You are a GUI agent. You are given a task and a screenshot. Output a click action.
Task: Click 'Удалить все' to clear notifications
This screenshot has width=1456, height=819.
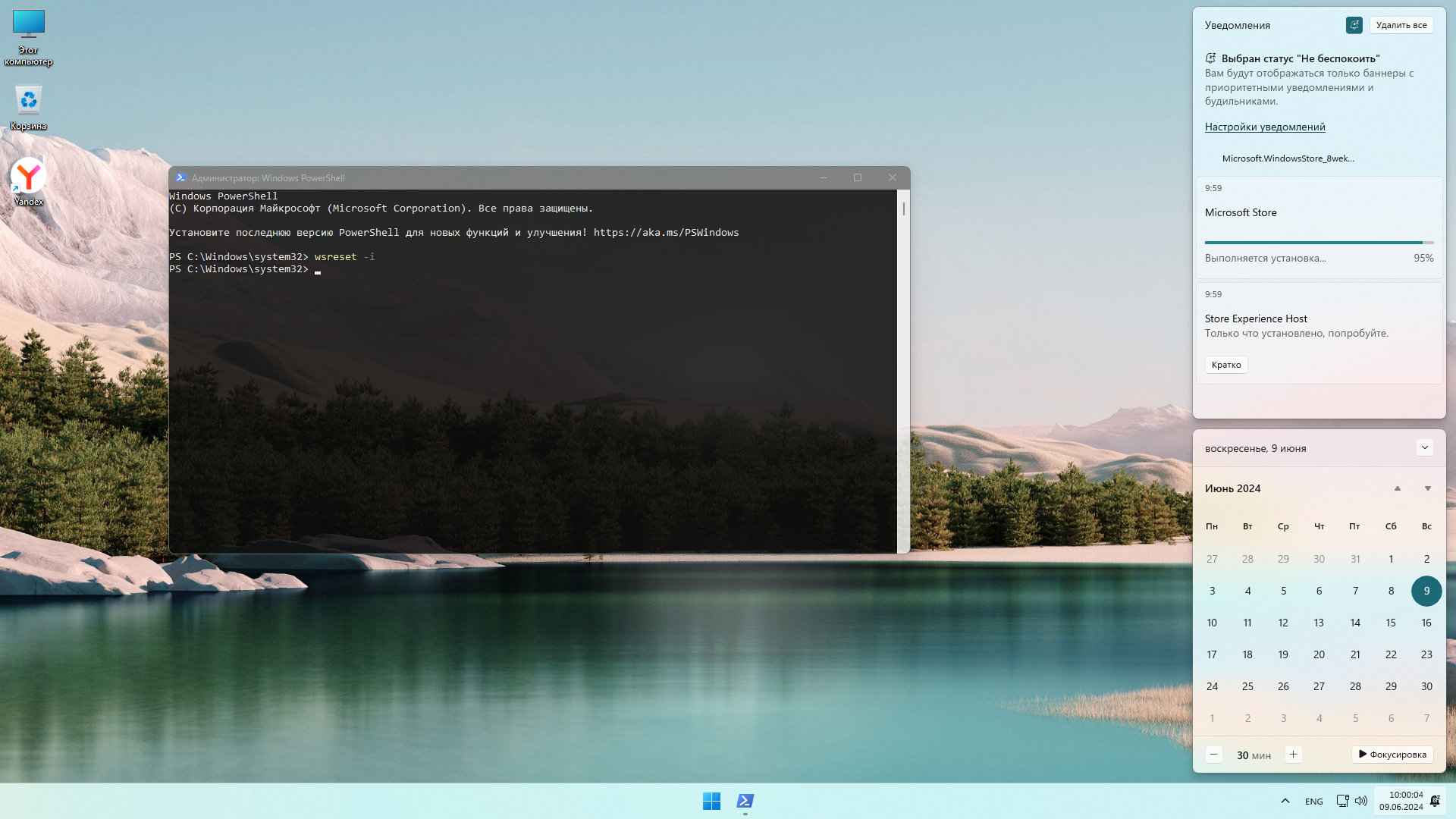coord(1401,25)
